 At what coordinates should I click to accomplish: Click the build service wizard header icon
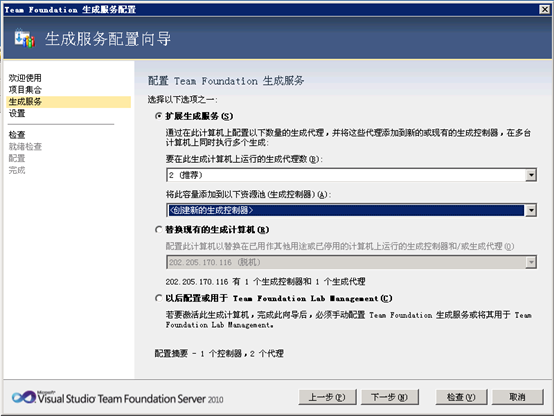click(x=24, y=38)
